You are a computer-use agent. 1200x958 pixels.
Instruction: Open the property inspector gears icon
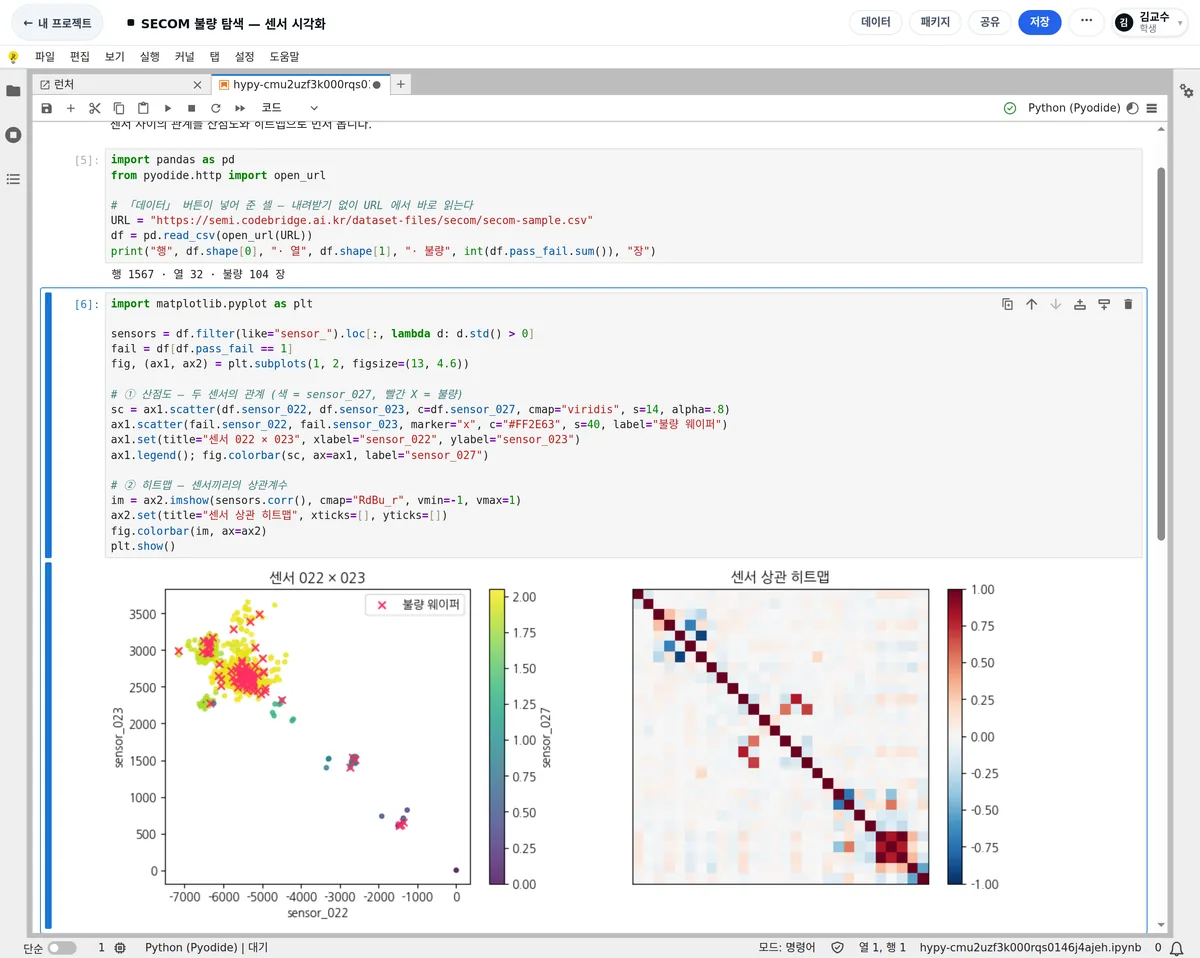1187,91
